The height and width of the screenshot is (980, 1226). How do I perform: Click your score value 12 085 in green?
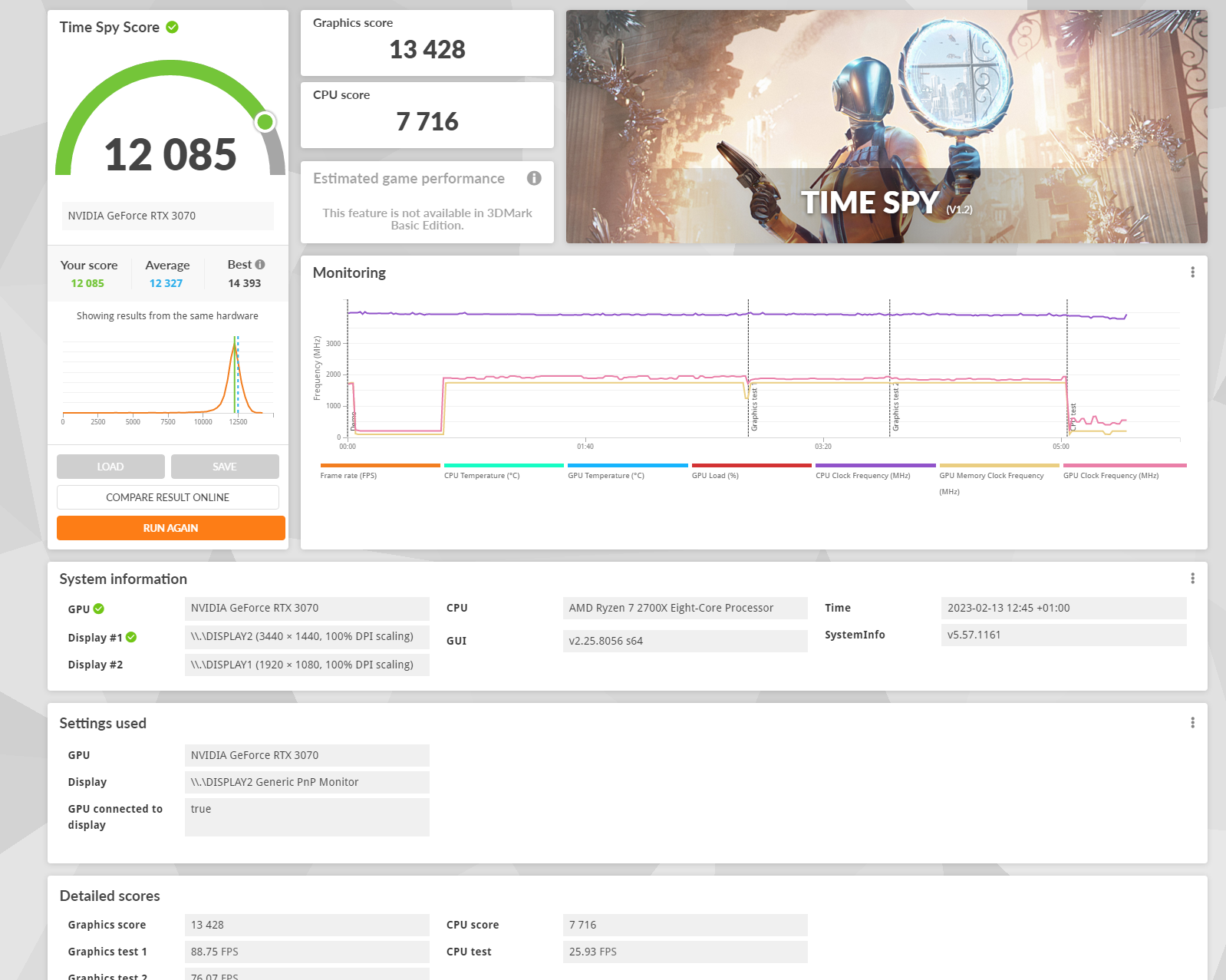click(87, 283)
